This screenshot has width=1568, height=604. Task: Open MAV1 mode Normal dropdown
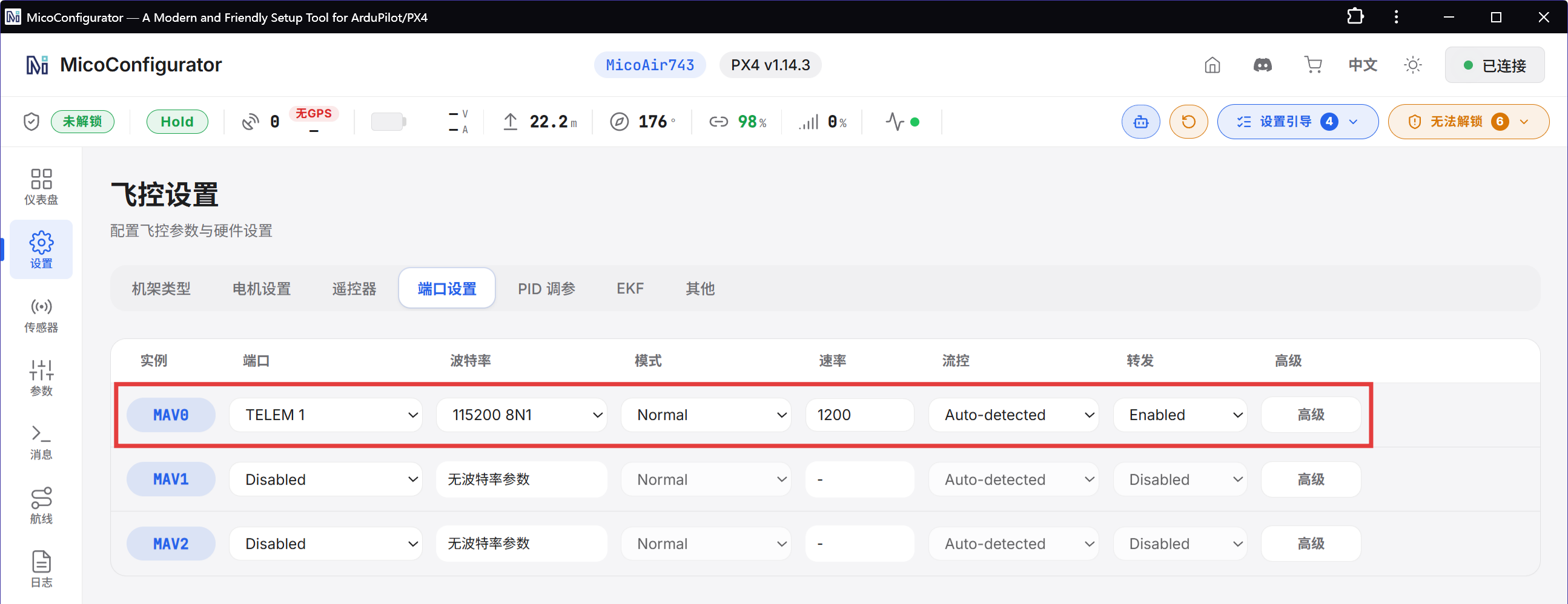[706, 479]
